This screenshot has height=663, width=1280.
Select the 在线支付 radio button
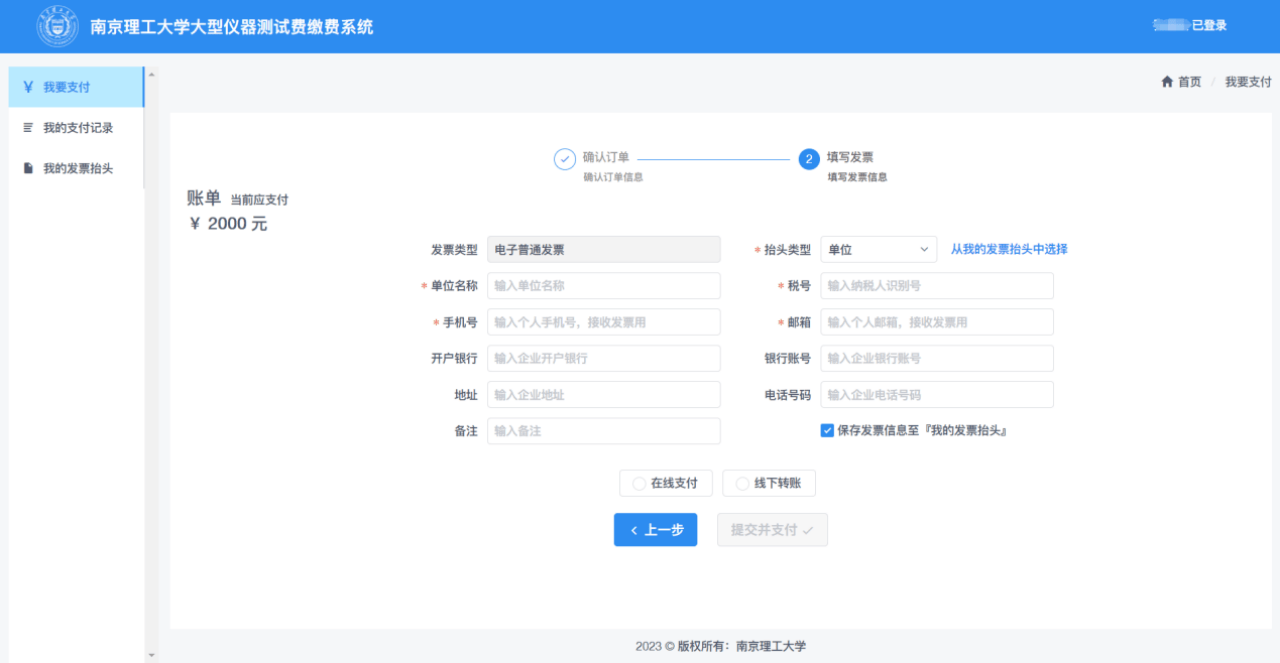(638, 483)
